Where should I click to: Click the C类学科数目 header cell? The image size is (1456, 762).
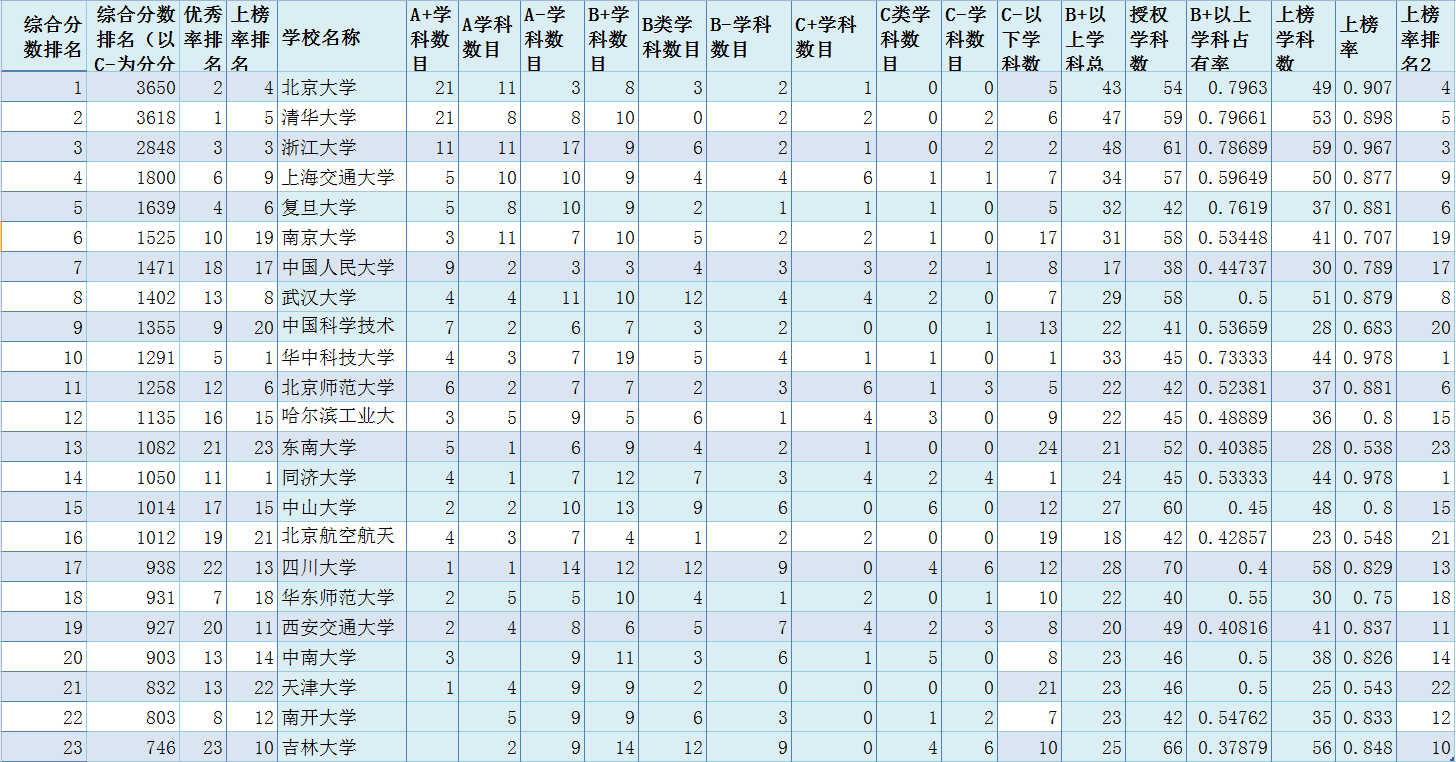tap(909, 36)
